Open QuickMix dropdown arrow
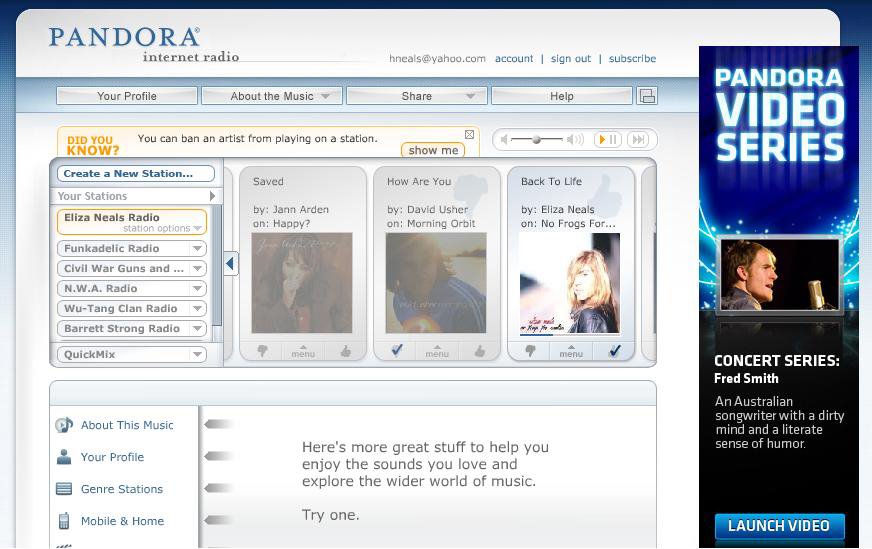Screen dimensions: 872x549 [197, 354]
